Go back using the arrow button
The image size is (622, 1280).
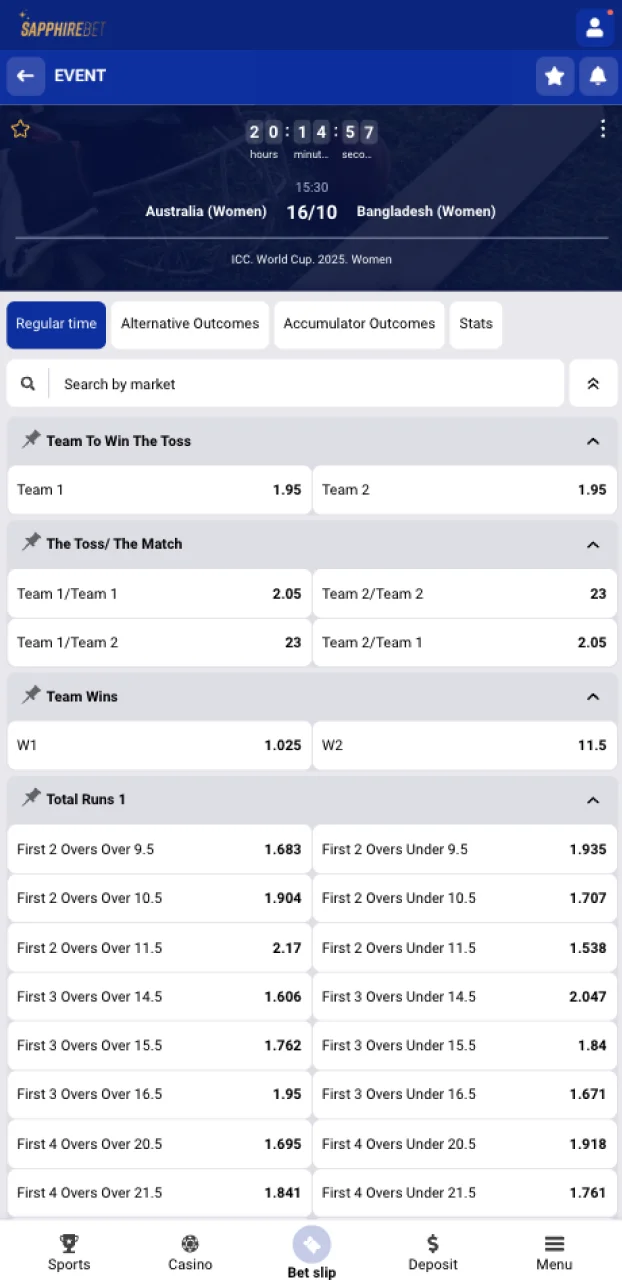click(26, 76)
